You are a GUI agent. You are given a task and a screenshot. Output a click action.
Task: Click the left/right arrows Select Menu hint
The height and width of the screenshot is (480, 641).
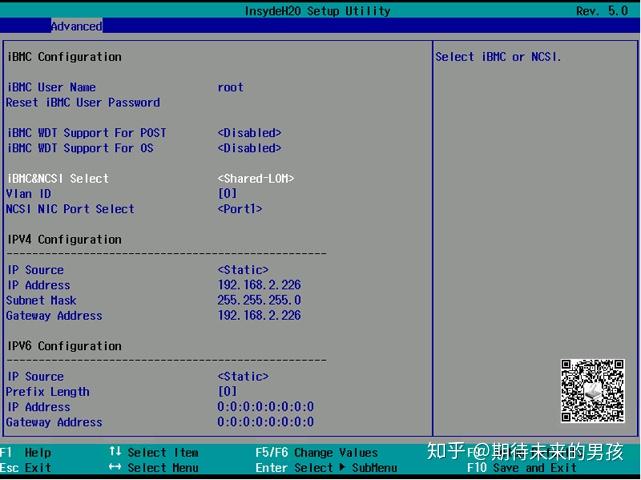(x=154, y=467)
